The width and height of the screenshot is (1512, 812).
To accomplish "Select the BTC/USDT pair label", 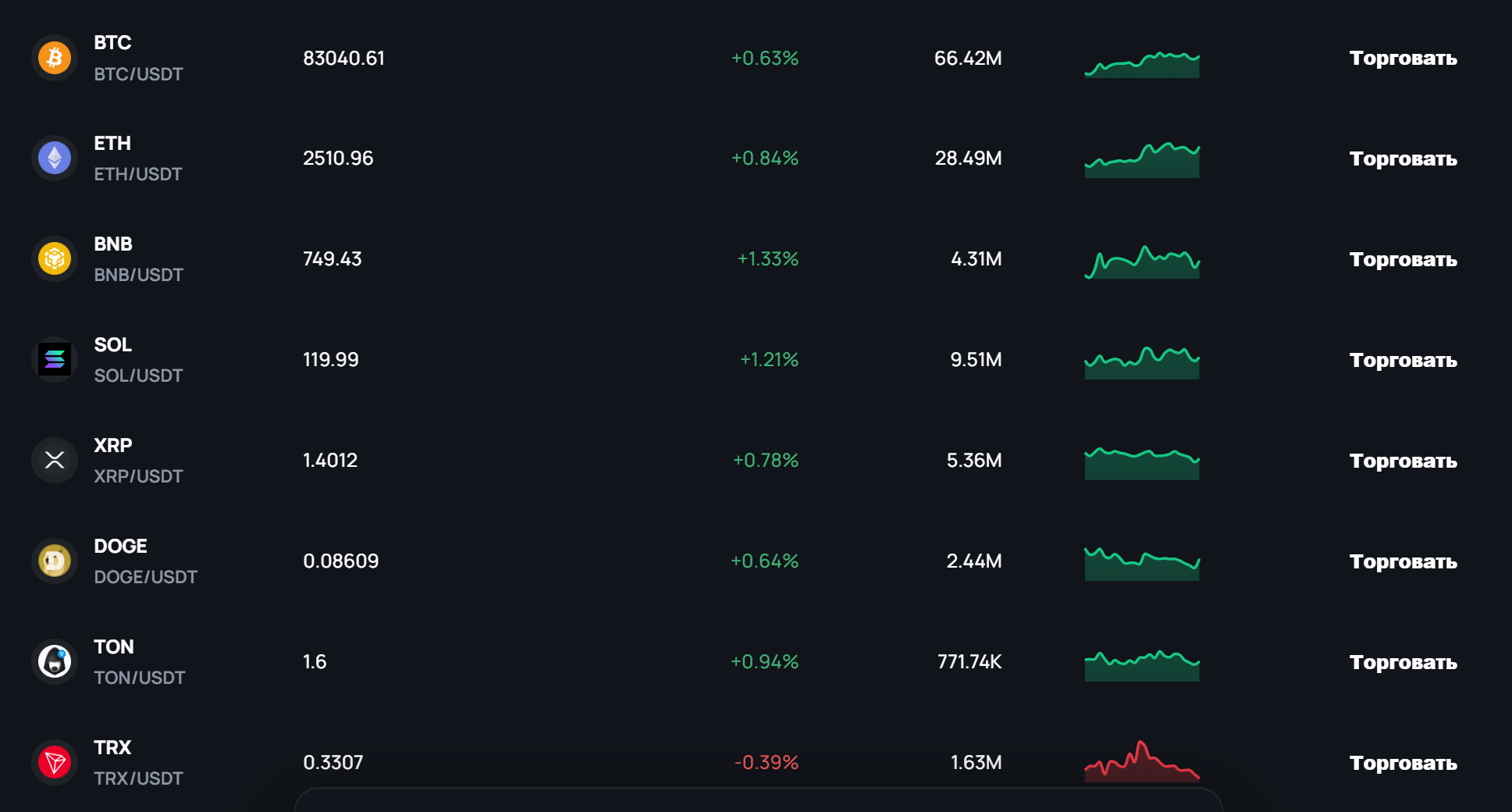I will [138, 74].
